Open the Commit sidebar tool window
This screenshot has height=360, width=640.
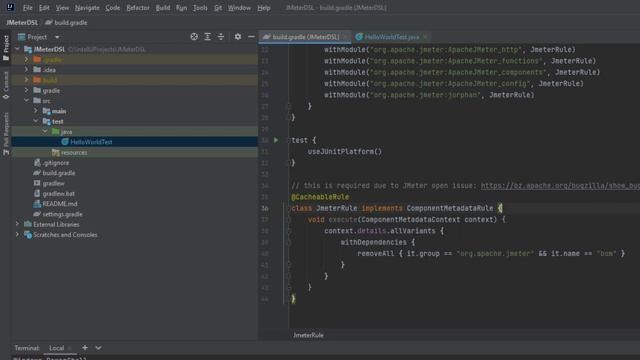tap(6, 85)
